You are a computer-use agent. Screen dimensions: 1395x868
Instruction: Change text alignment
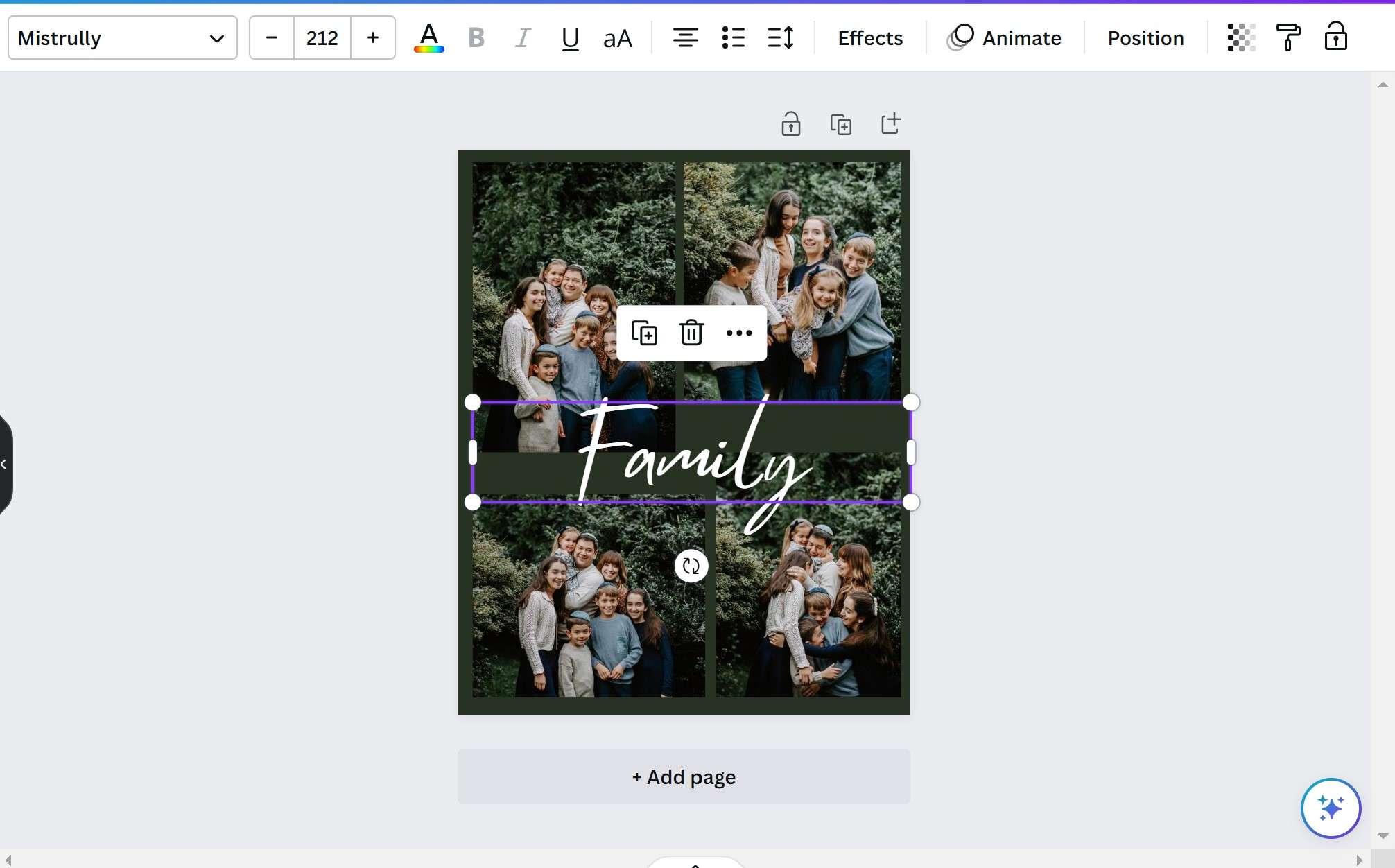click(685, 38)
